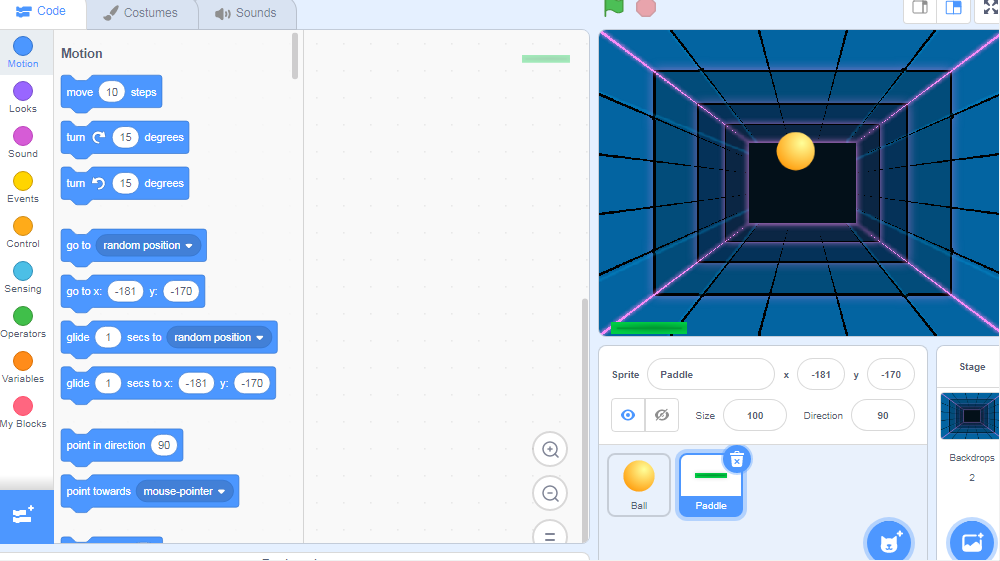Zoom in the code workspace
Viewport: 1000px width, 561px height.
click(x=550, y=449)
